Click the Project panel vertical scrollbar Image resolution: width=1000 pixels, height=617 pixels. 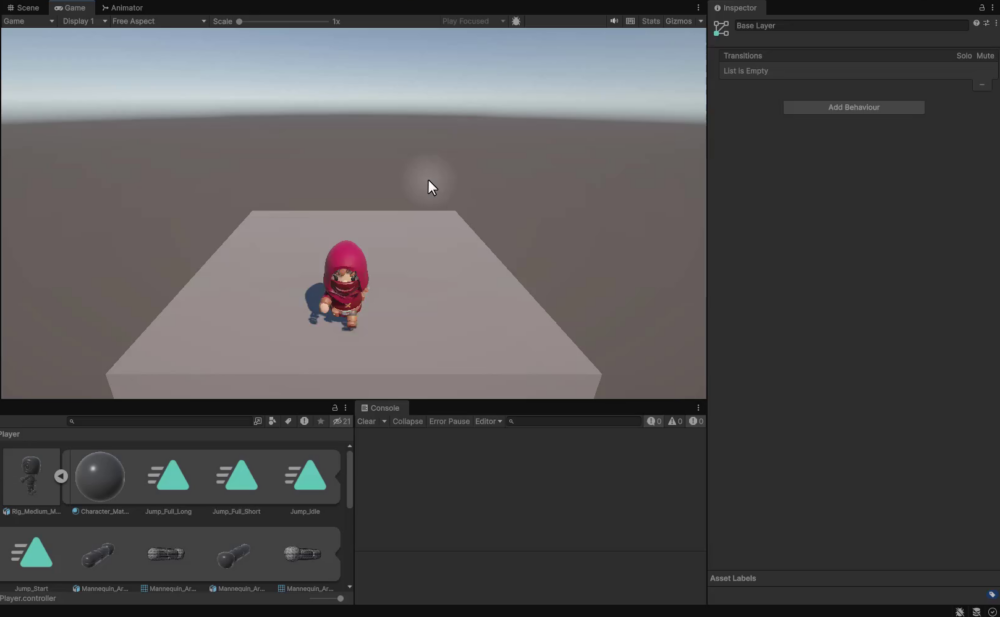349,480
